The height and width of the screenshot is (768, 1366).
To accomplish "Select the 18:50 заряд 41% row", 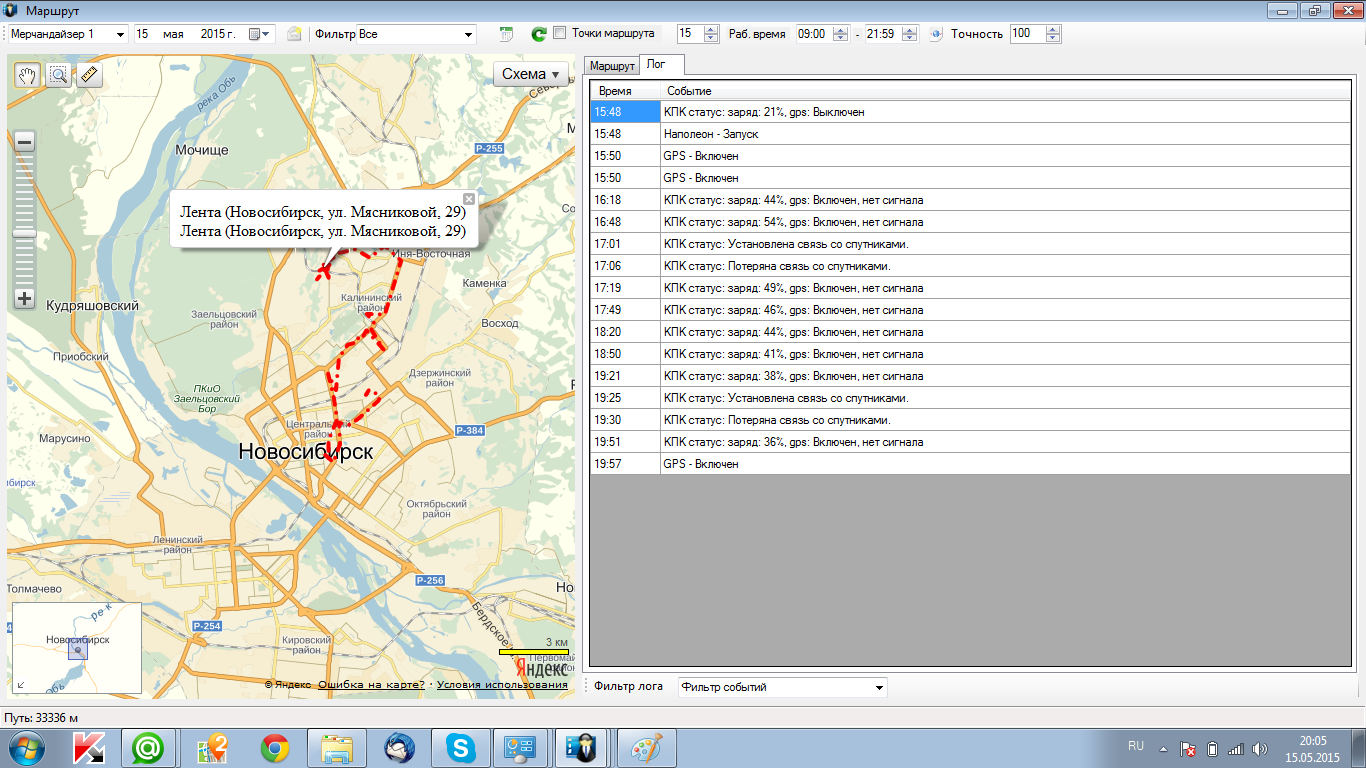I will (x=970, y=354).
